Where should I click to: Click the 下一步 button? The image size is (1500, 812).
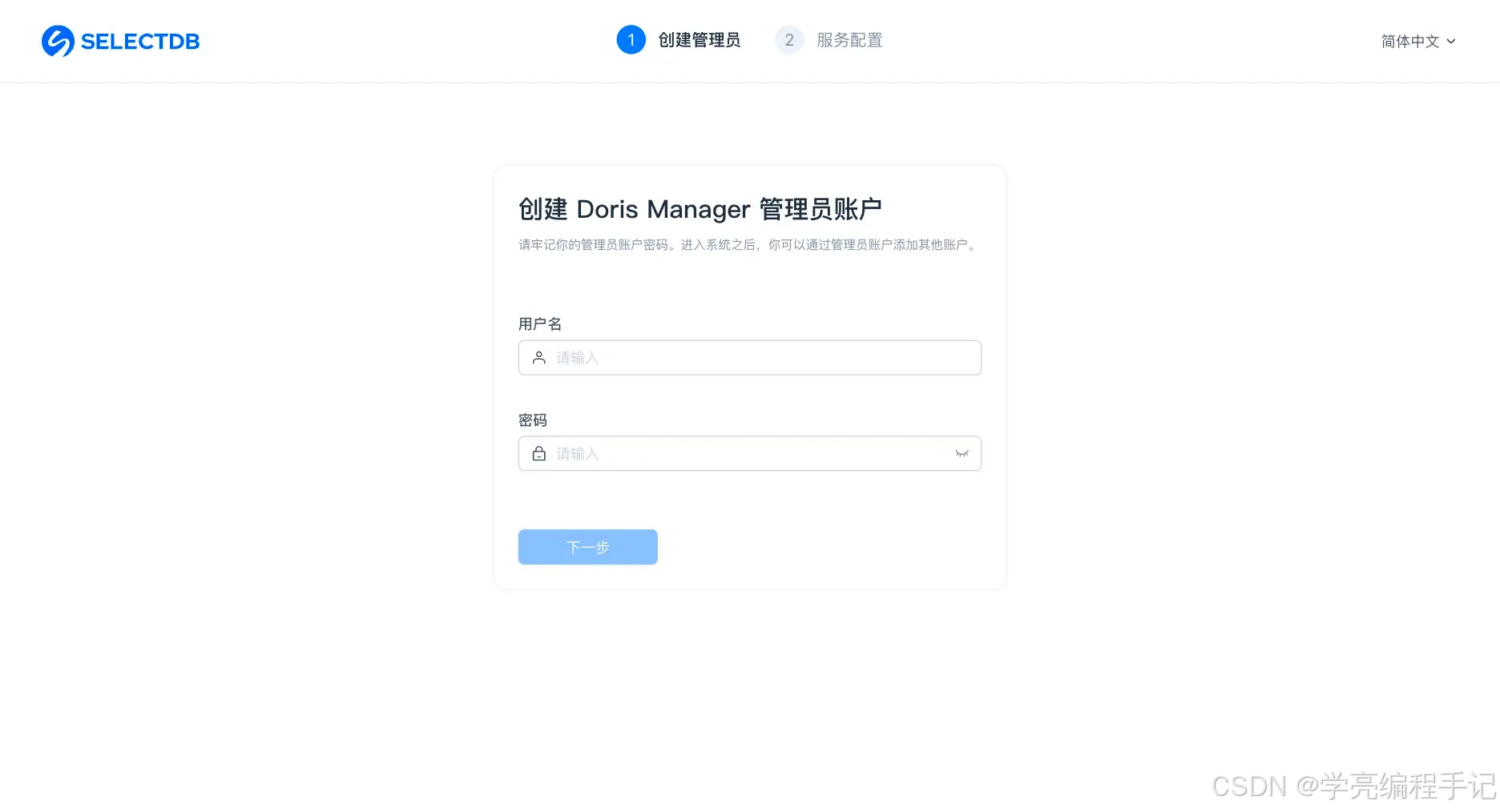(x=587, y=547)
